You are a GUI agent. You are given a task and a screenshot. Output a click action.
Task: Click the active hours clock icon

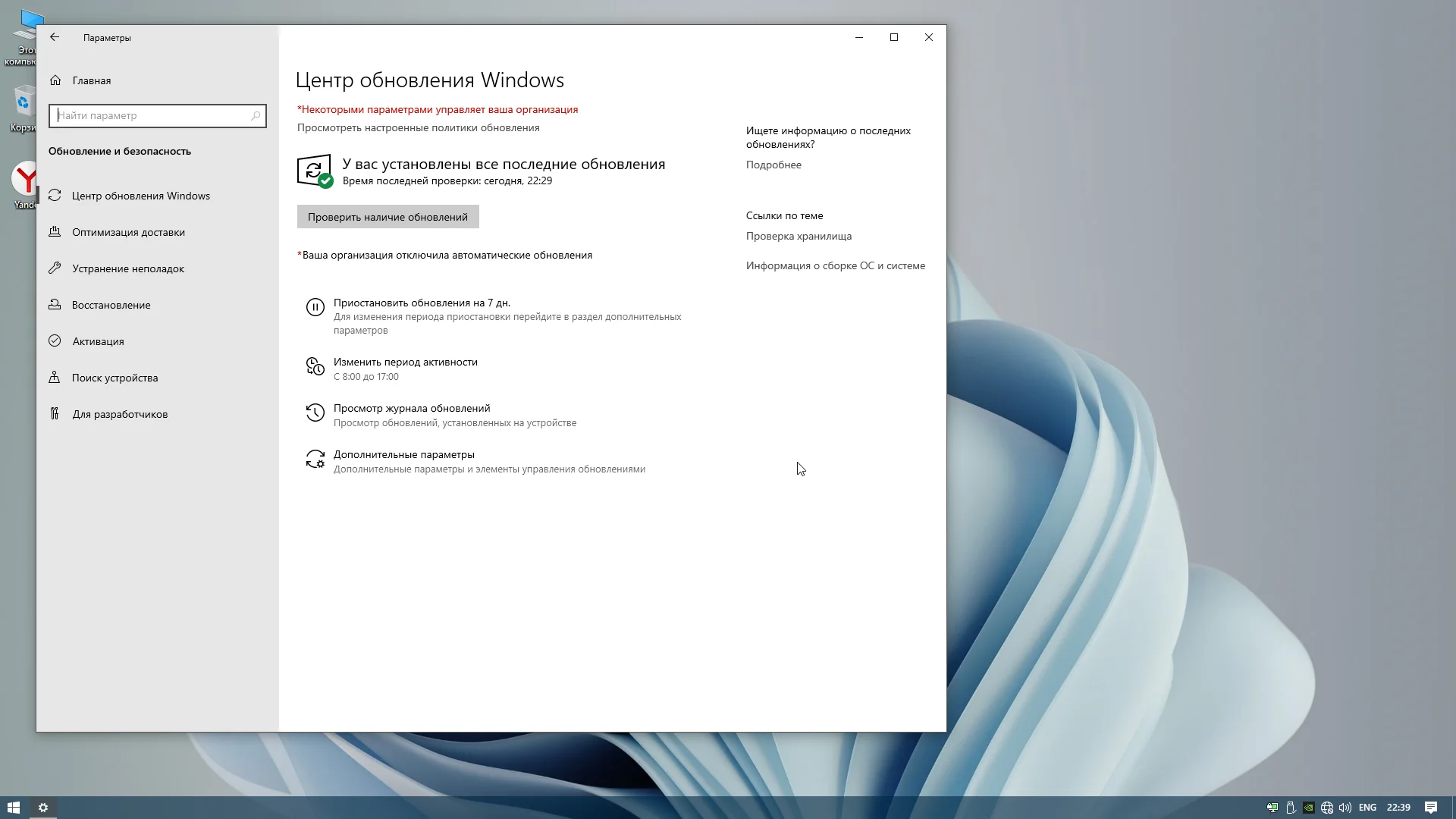315,366
